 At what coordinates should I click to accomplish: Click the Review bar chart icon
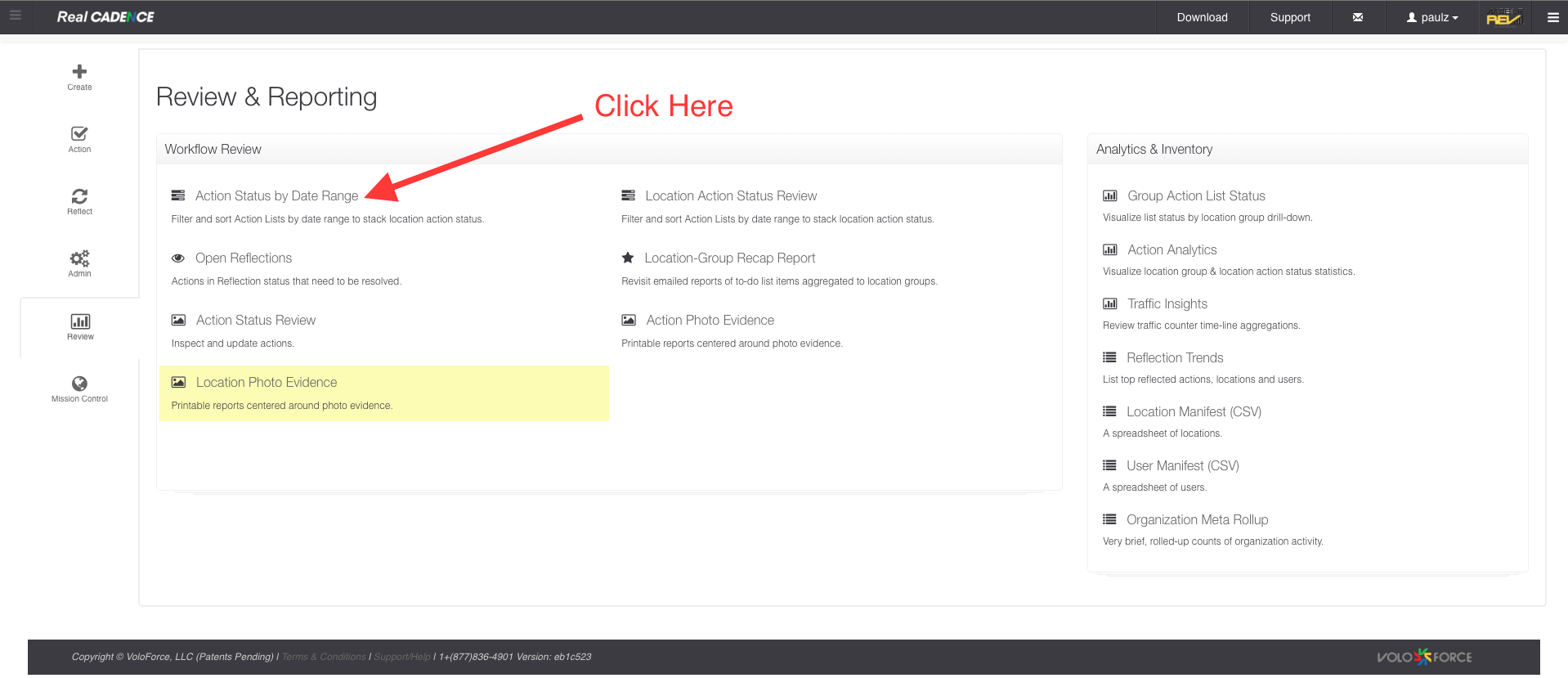(80, 321)
